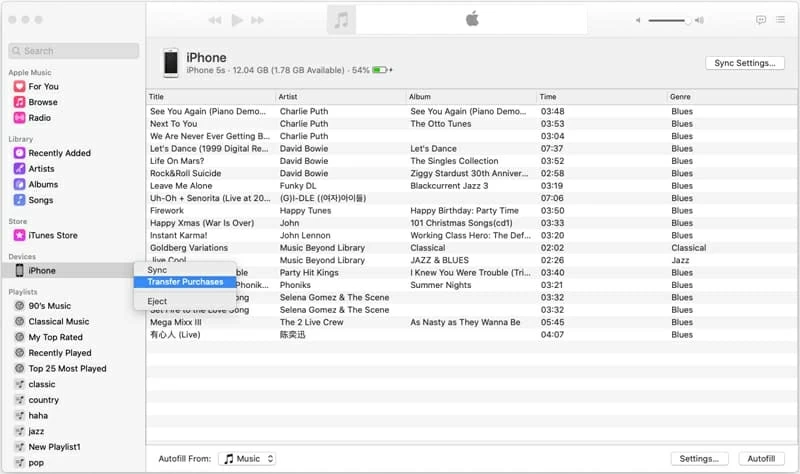Adjust the volume slider
800x474 pixels.
click(669, 20)
